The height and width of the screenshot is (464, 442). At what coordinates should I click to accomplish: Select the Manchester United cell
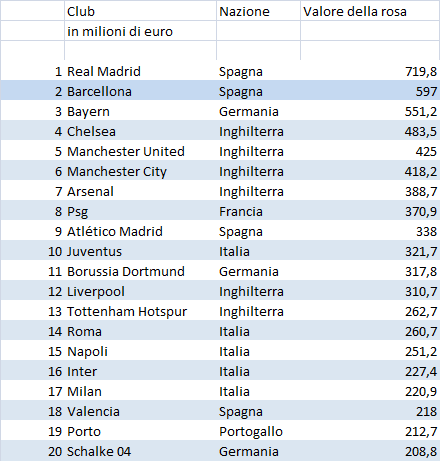click(x=140, y=151)
